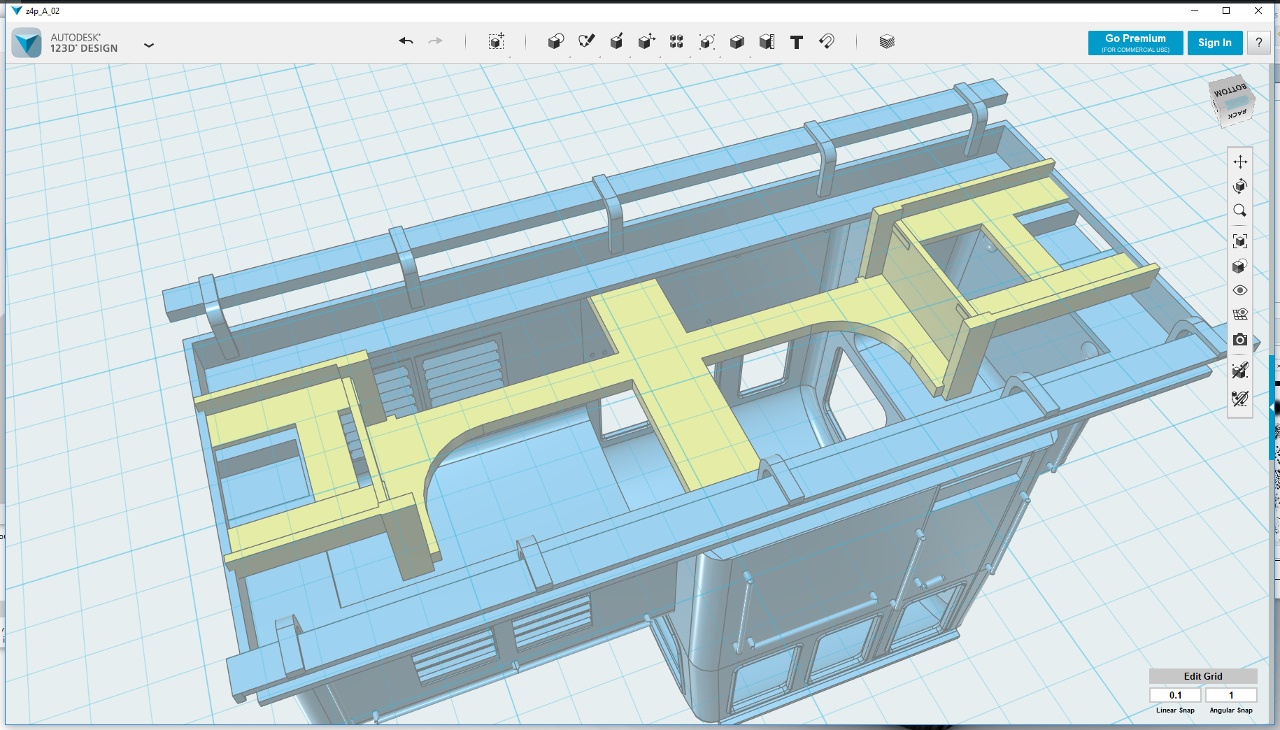Open the Modify tool menu
This screenshot has width=1280, height=730.
(x=647, y=41)
